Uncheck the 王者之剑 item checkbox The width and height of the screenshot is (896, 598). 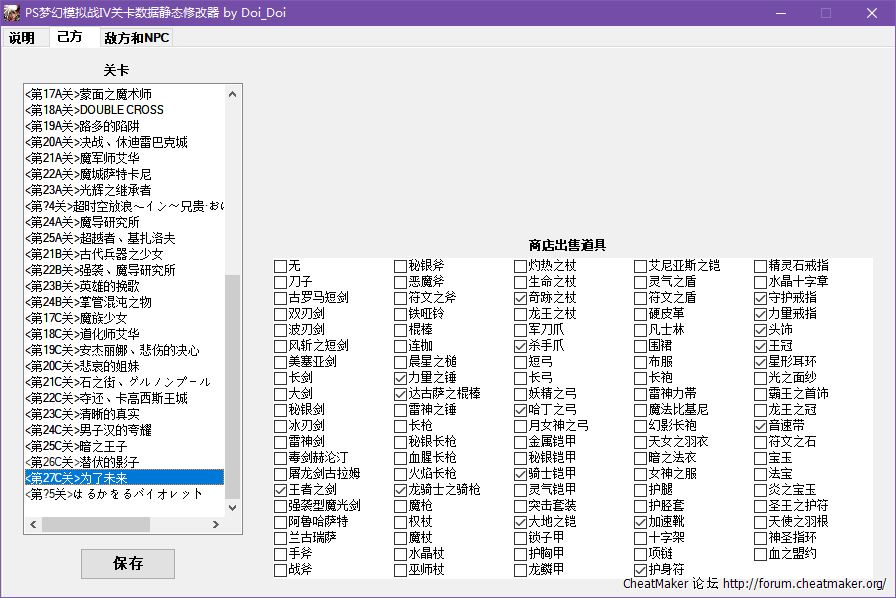[x=280, y=490]
